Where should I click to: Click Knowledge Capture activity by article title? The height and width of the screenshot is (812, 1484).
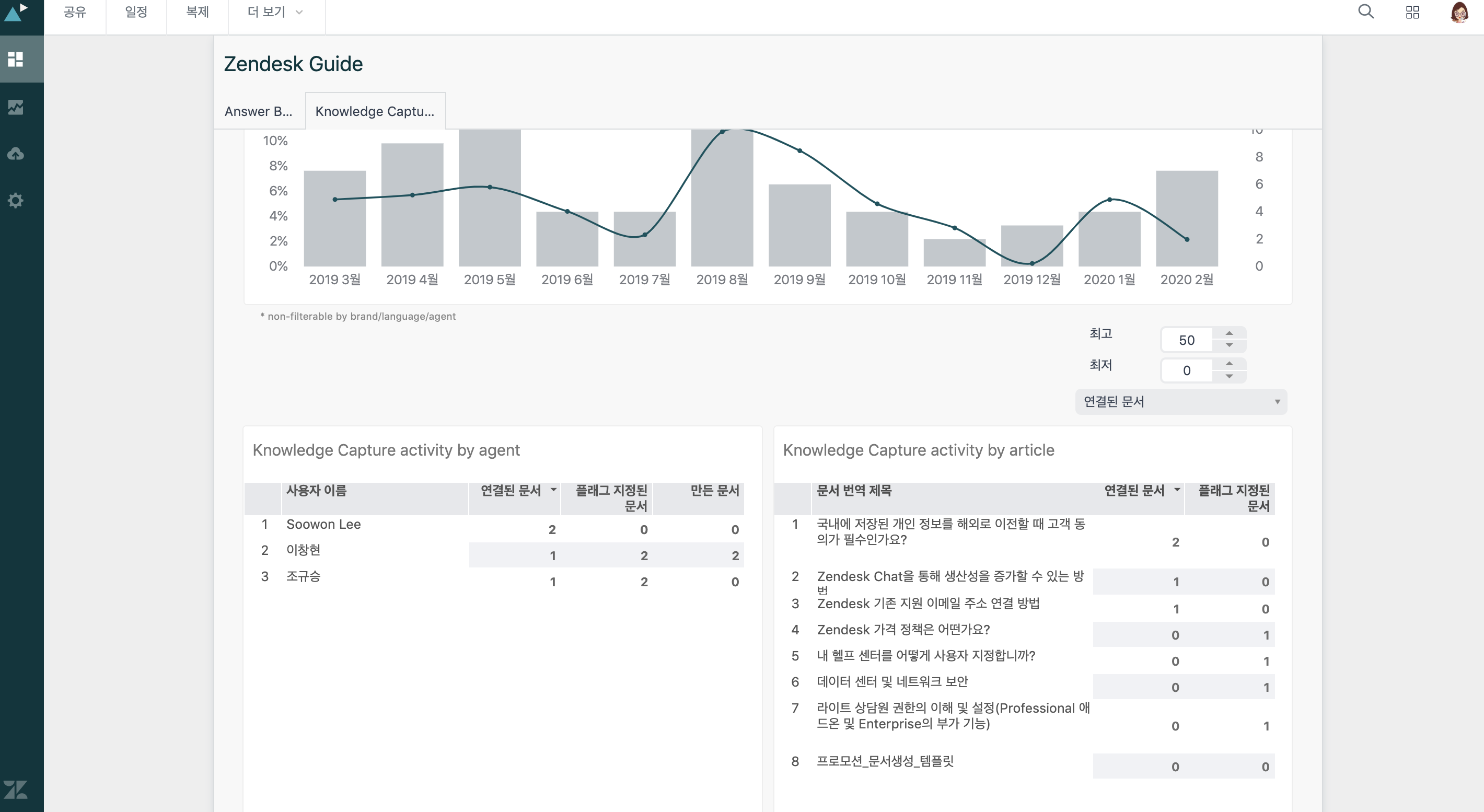pyautogui.click(x=918, y=450)
